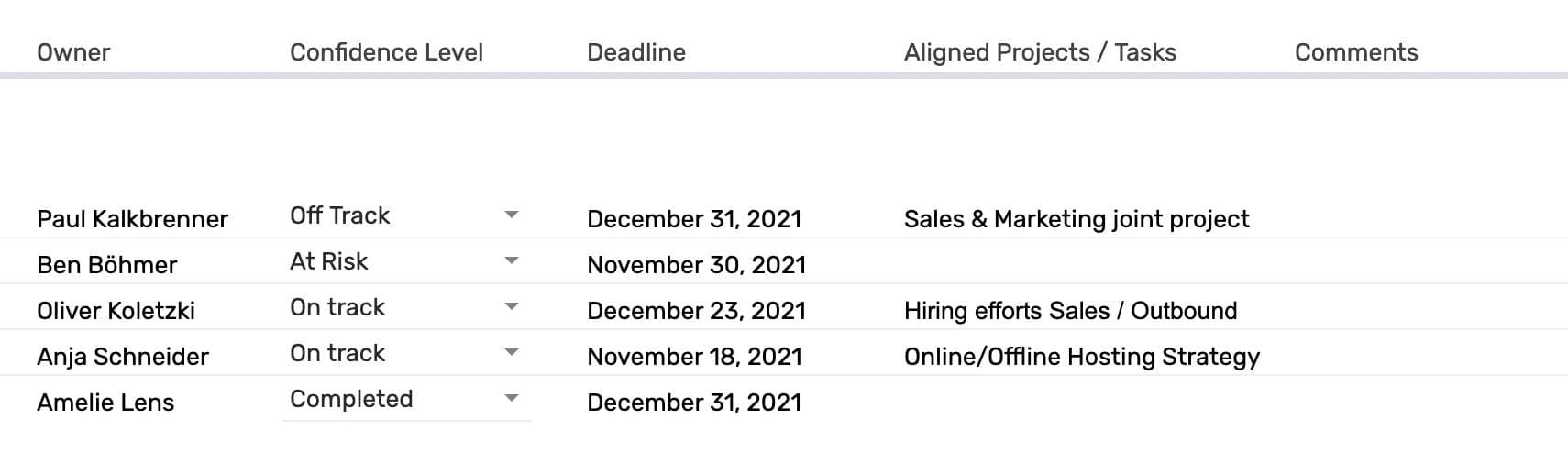Select the Completed confidence level value

point(351,399)
